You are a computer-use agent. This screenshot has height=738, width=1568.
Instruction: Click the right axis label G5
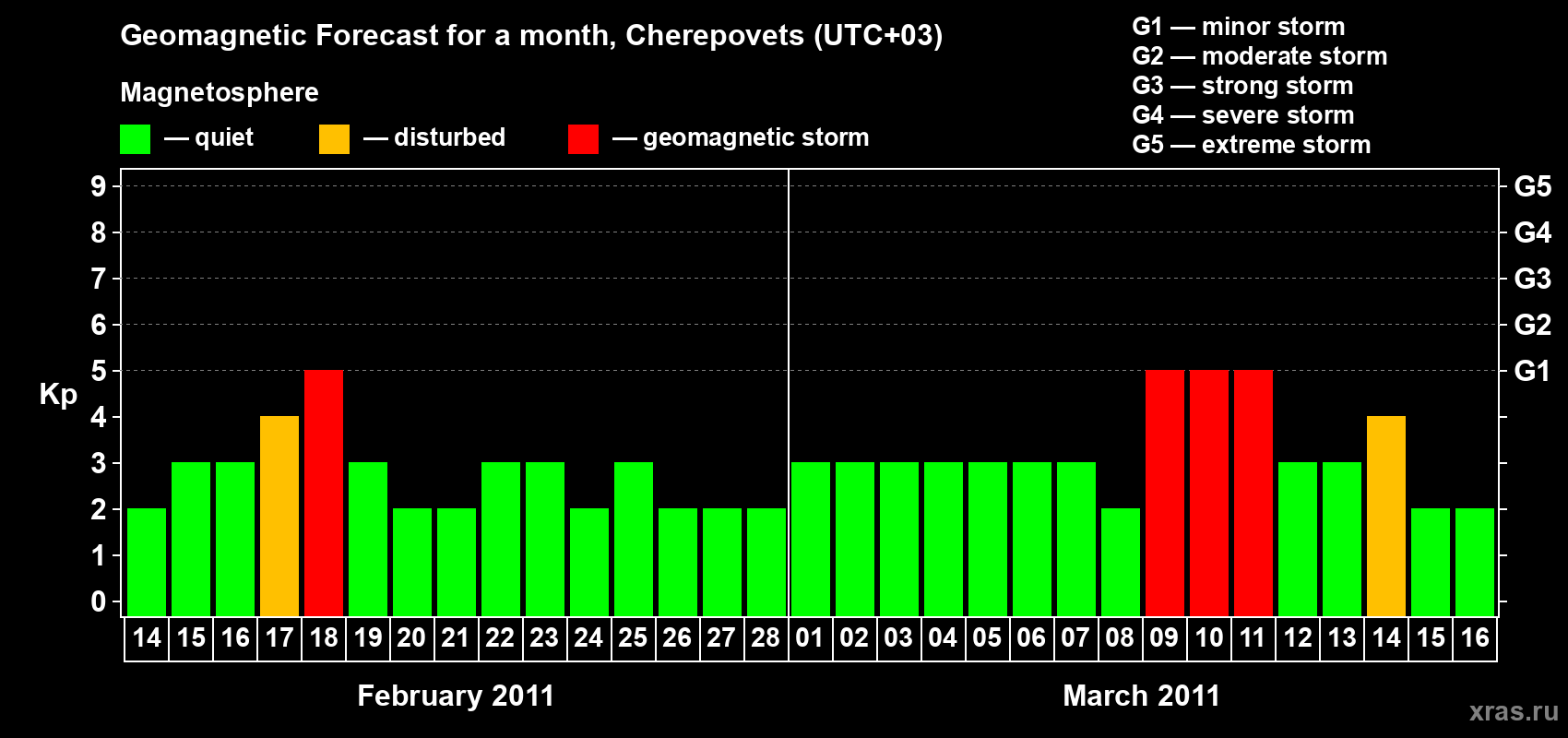1533,186
